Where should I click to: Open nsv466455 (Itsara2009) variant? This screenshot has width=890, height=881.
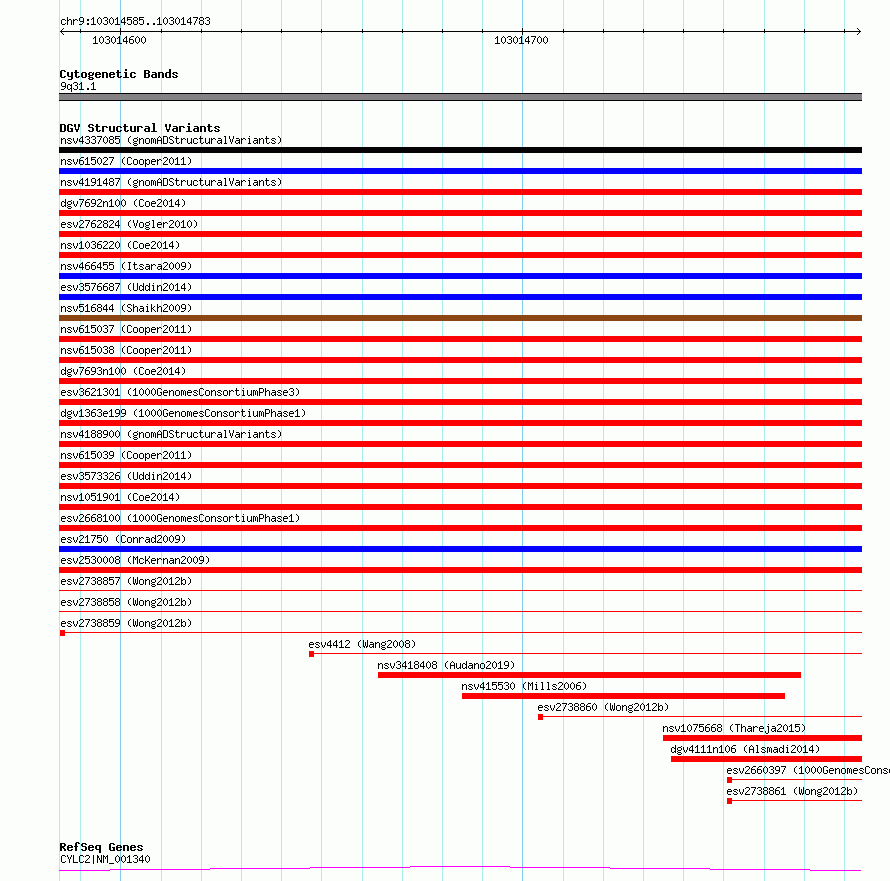(x=126, y=266)
